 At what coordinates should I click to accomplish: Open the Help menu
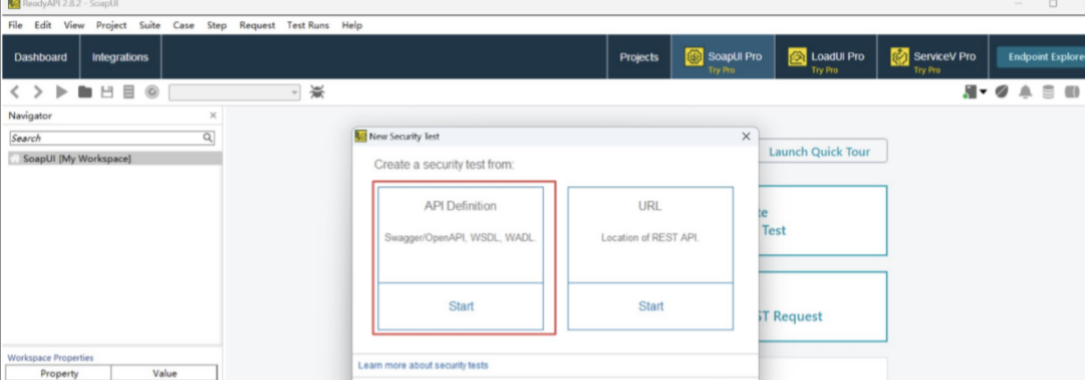352,25
